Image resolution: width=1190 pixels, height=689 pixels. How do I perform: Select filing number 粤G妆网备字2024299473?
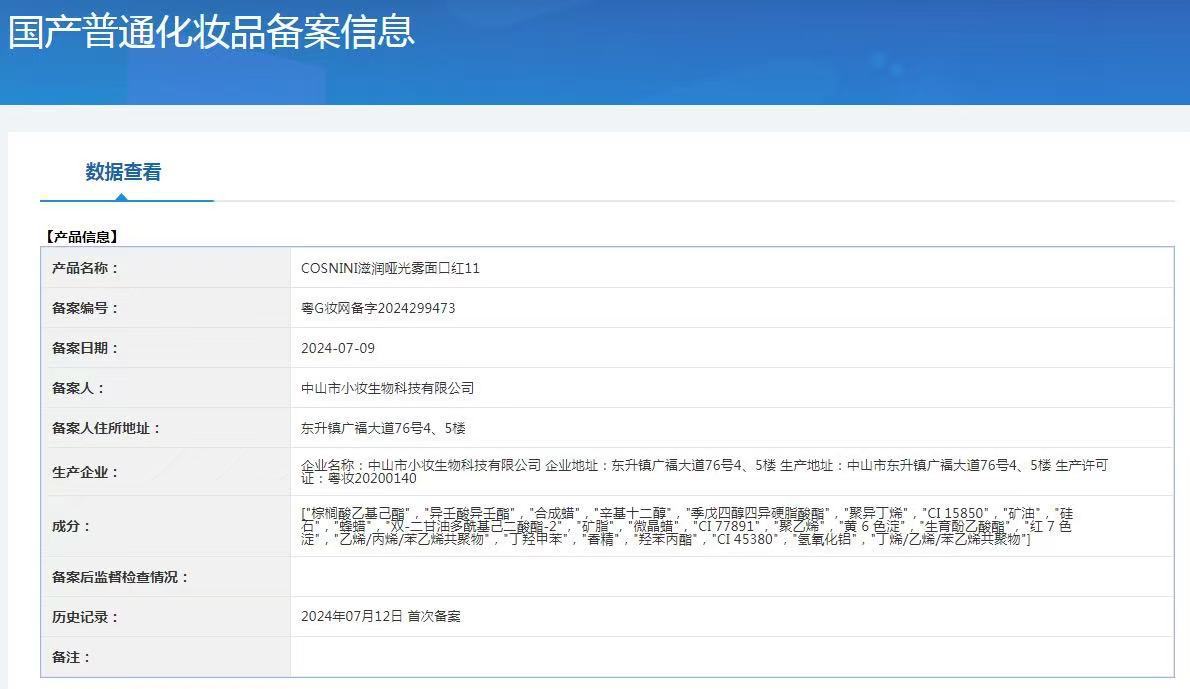378,308
